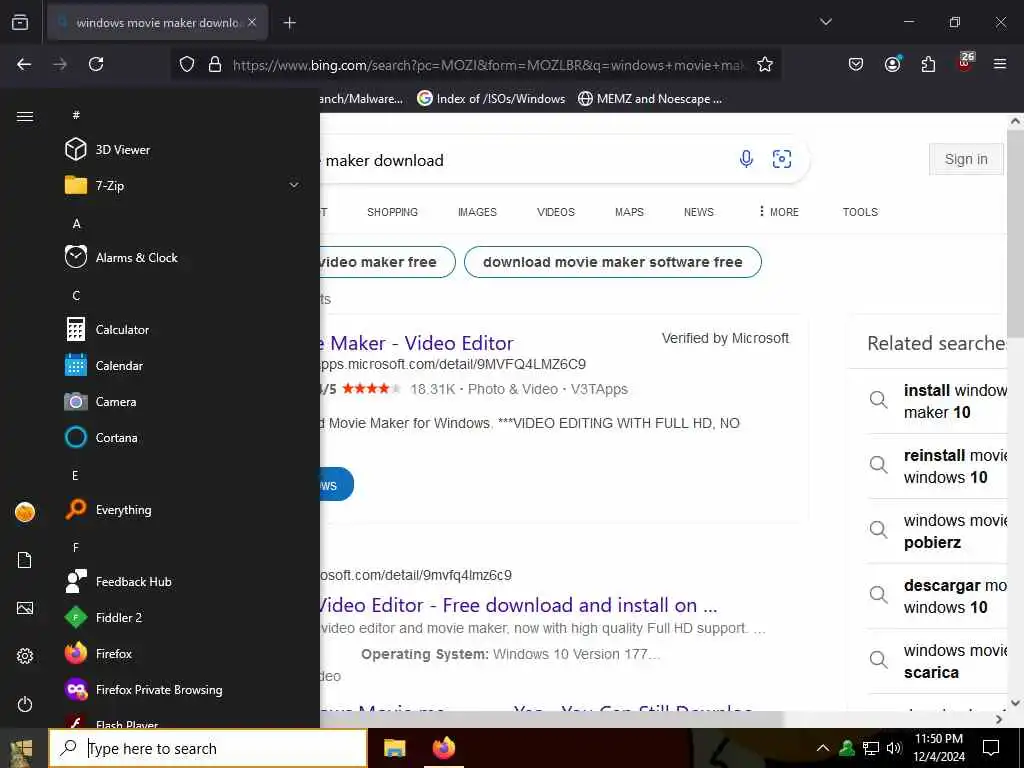Open File Explorer from the taskbar
1024x768 pixels.
pyautogui.click(x=394, y=748)
